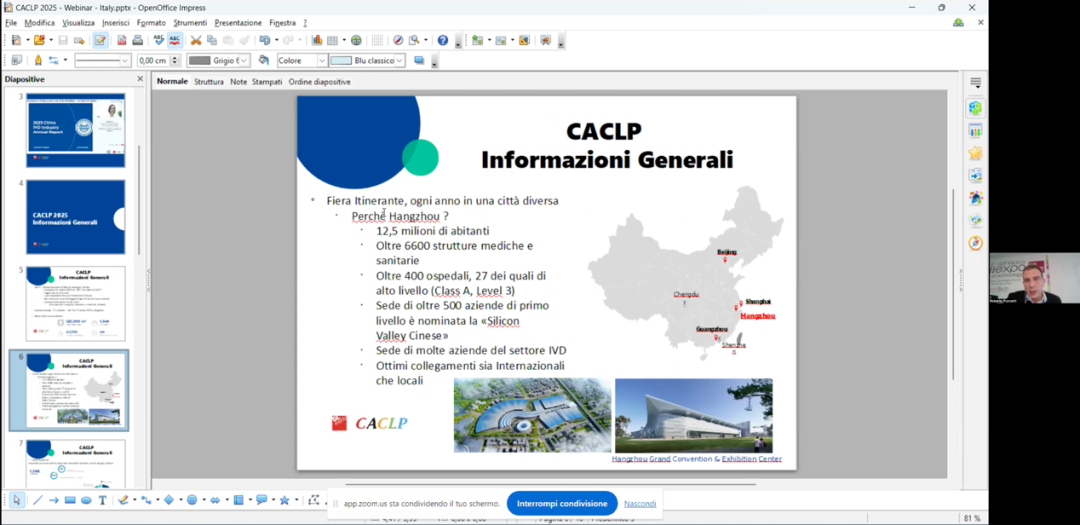
Task: Click the Cut scissors icon
Action: coord(196,40)
